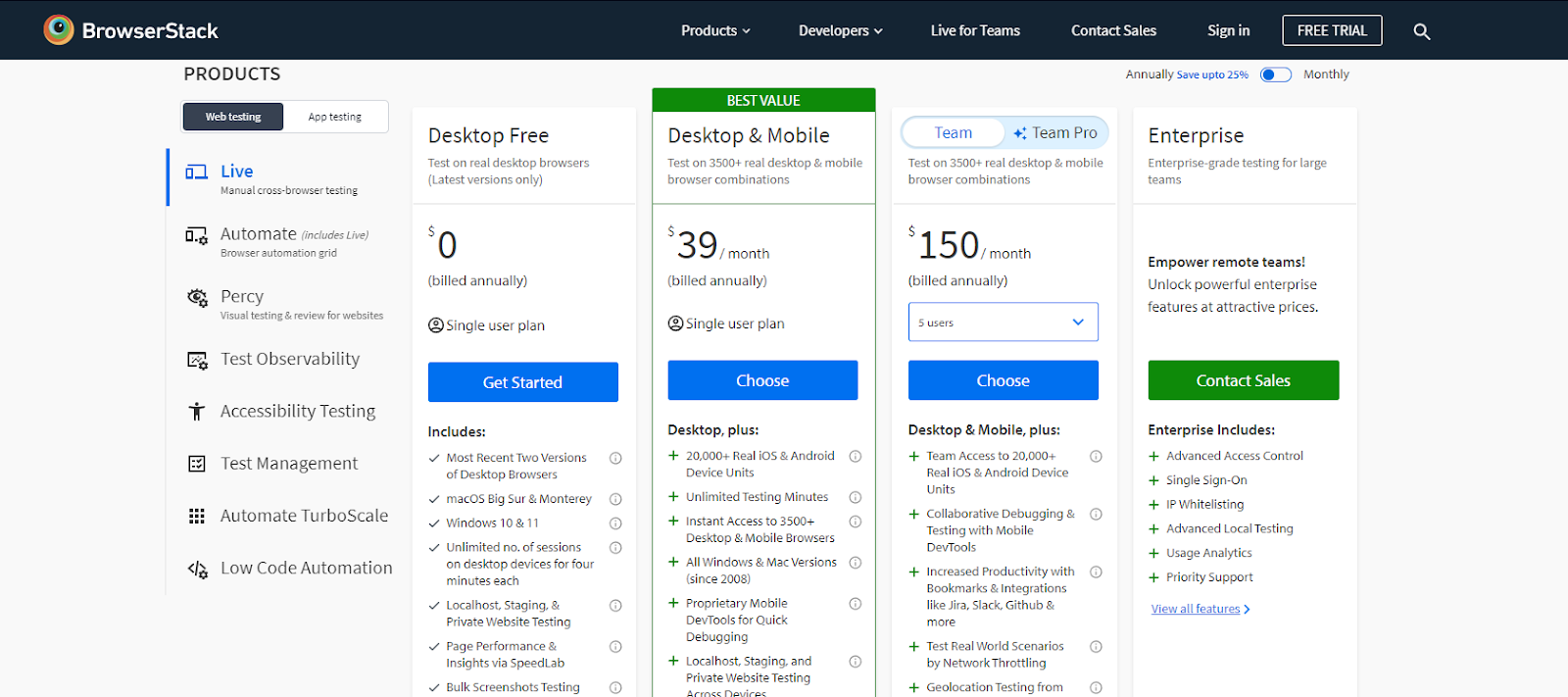Click the Annually billing label

coord(1149,75)
